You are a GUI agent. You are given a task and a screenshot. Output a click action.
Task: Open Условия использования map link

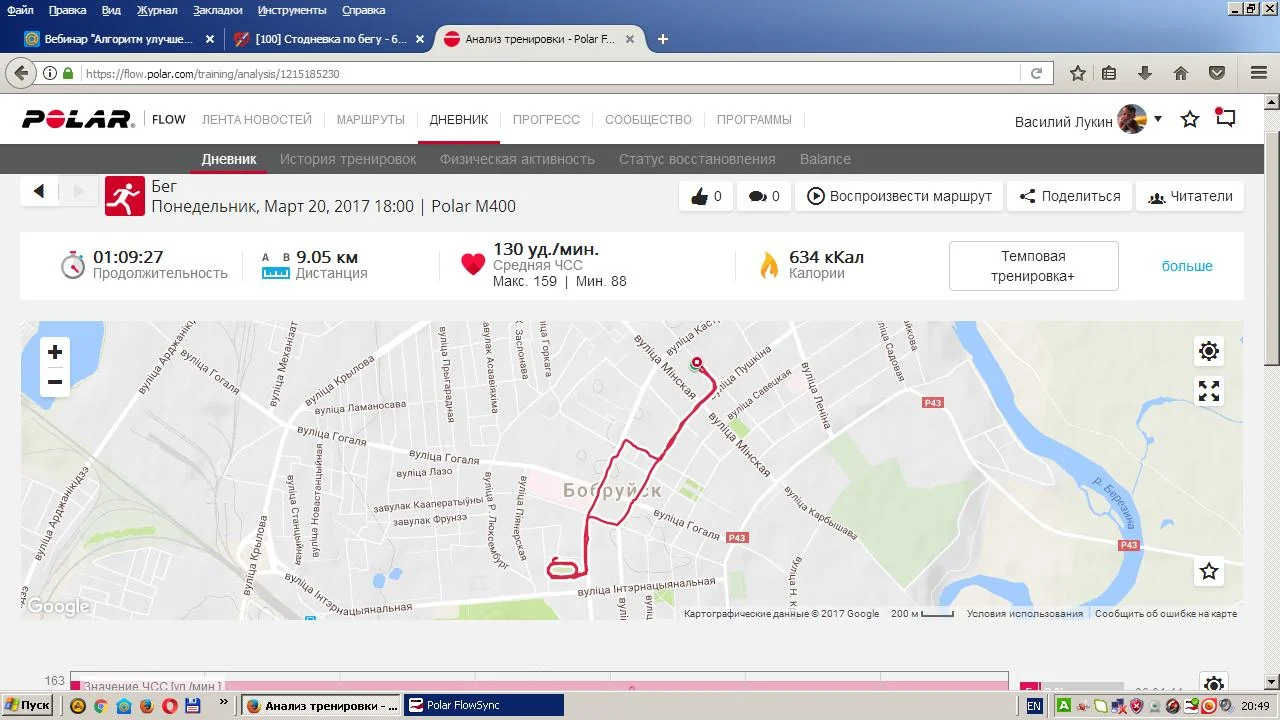[1025, 613]
